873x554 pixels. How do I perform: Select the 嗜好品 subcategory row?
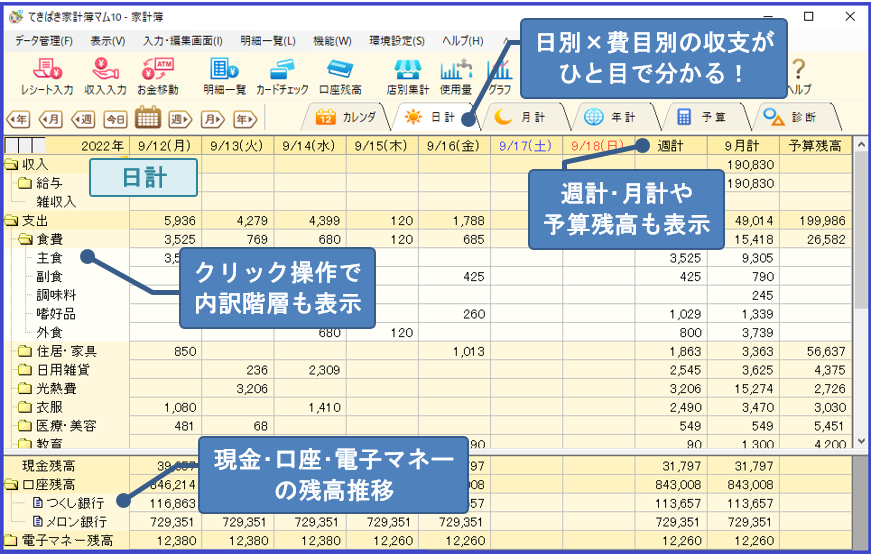pos(56,314)
